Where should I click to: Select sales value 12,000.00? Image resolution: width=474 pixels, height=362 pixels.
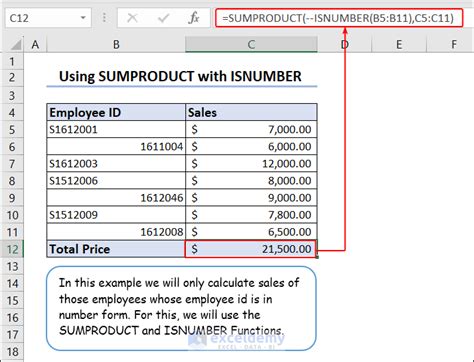251,164
